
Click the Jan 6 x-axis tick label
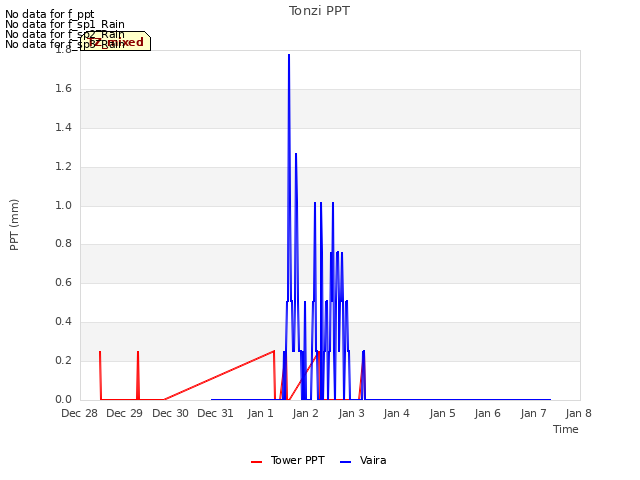click(487, 413)
